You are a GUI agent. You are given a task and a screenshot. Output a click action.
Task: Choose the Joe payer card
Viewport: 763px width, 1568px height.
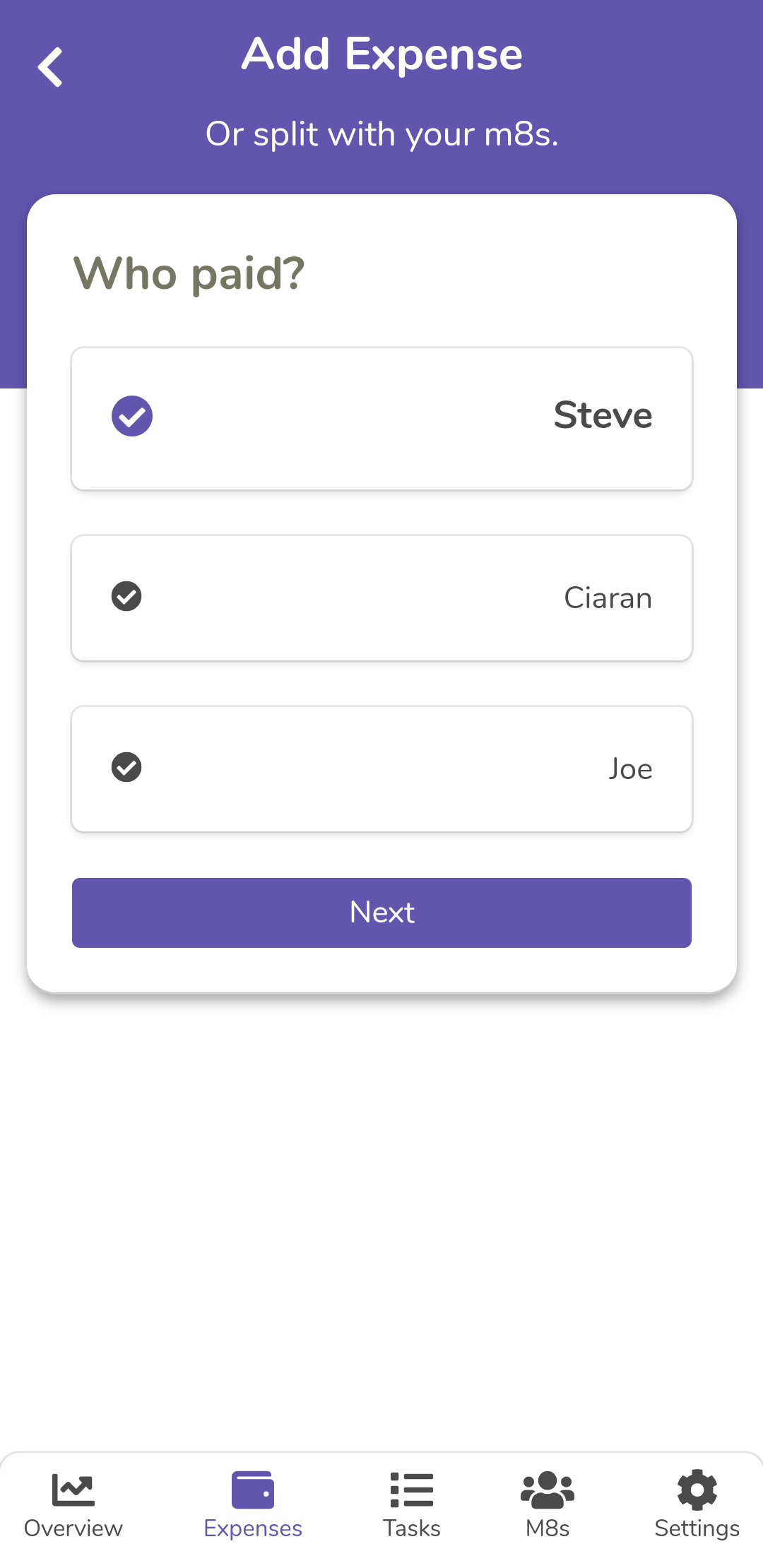[x=381, y=769]
